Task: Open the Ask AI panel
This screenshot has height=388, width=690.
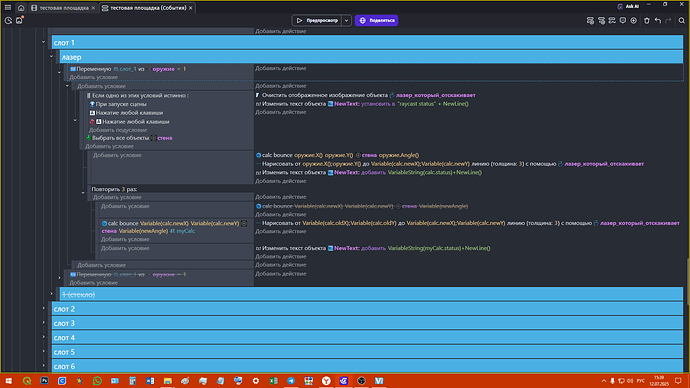Action: click(x=628, y=6)
